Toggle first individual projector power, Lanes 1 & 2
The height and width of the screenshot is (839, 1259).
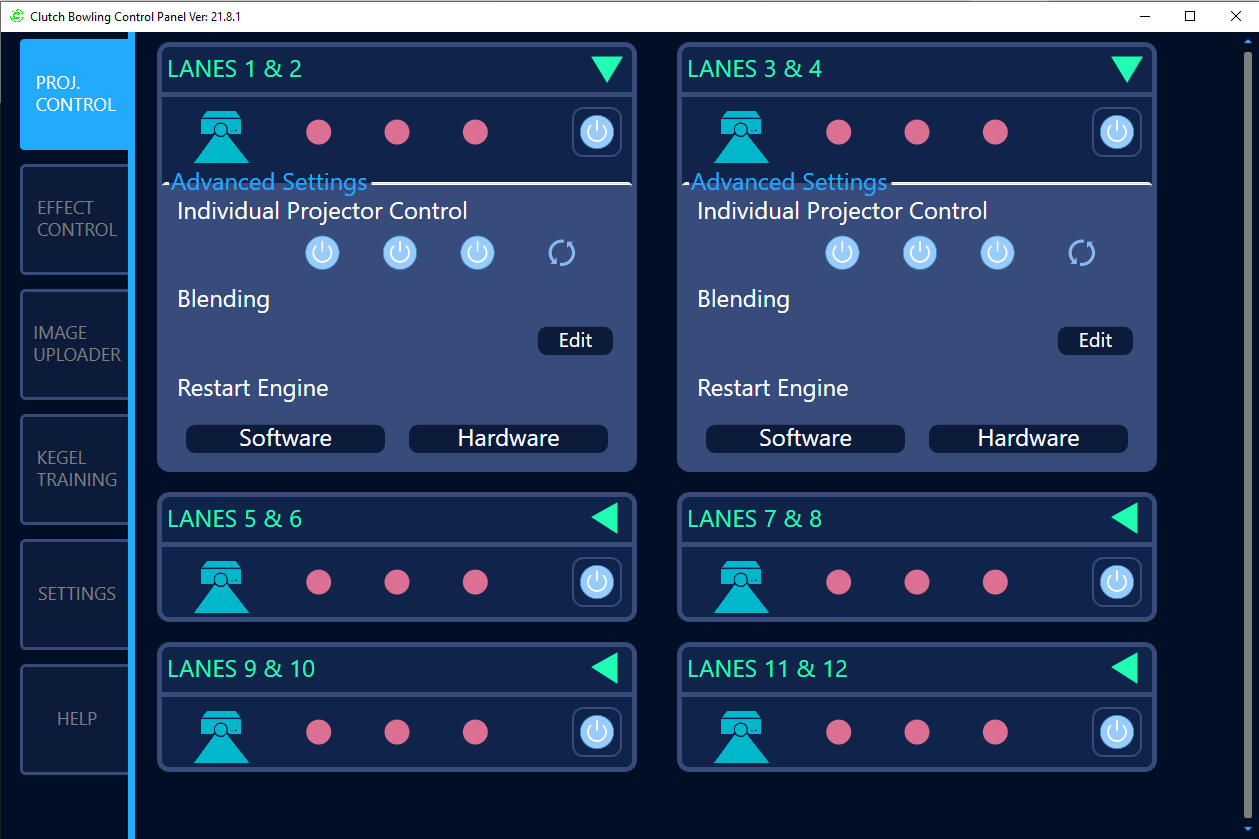pyautogui.click(x=322, y=253)
